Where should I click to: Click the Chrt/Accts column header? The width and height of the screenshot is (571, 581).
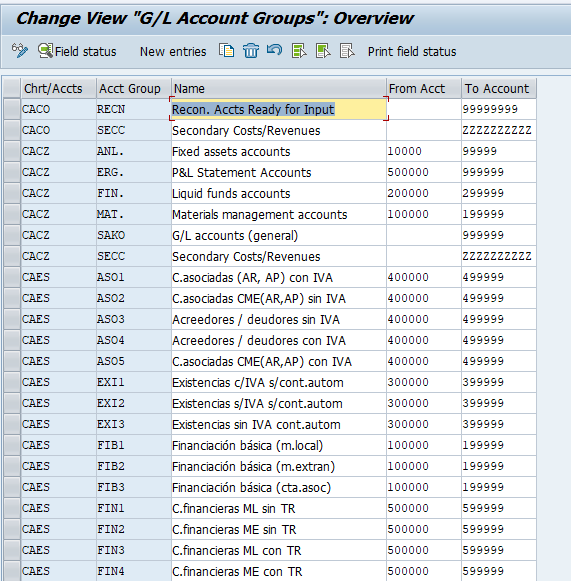pos(59,88)
